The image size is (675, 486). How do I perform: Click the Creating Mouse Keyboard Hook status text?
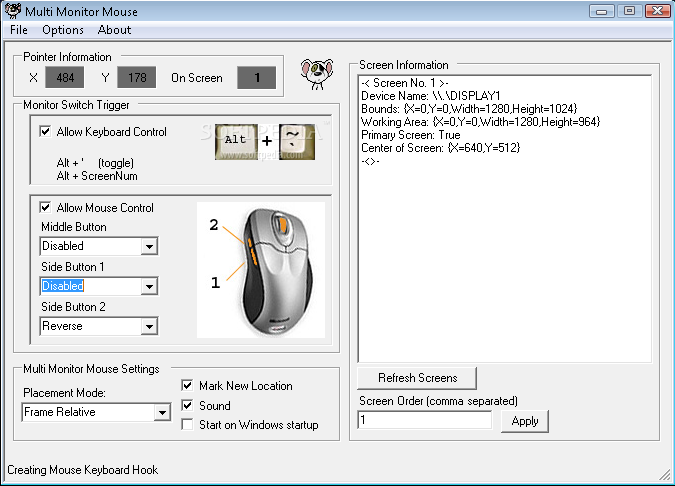tap(83, 470)
